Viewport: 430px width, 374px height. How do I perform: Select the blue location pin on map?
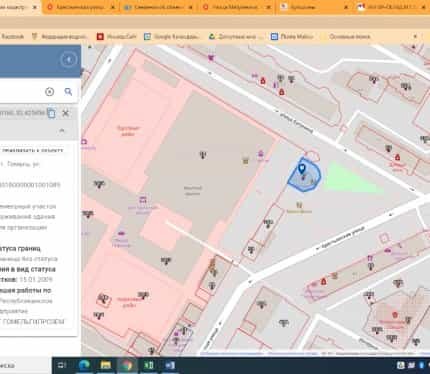pos(302,169)
